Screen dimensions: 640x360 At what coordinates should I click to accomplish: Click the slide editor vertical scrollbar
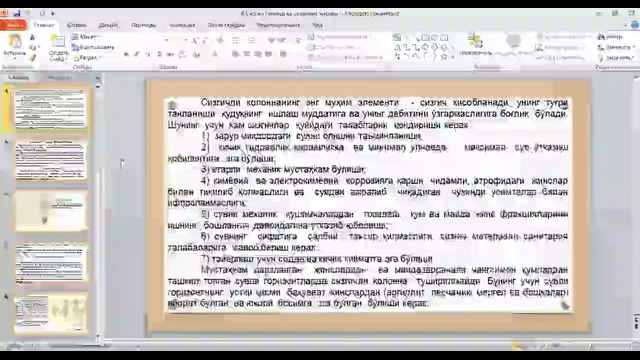click(636, 196)
